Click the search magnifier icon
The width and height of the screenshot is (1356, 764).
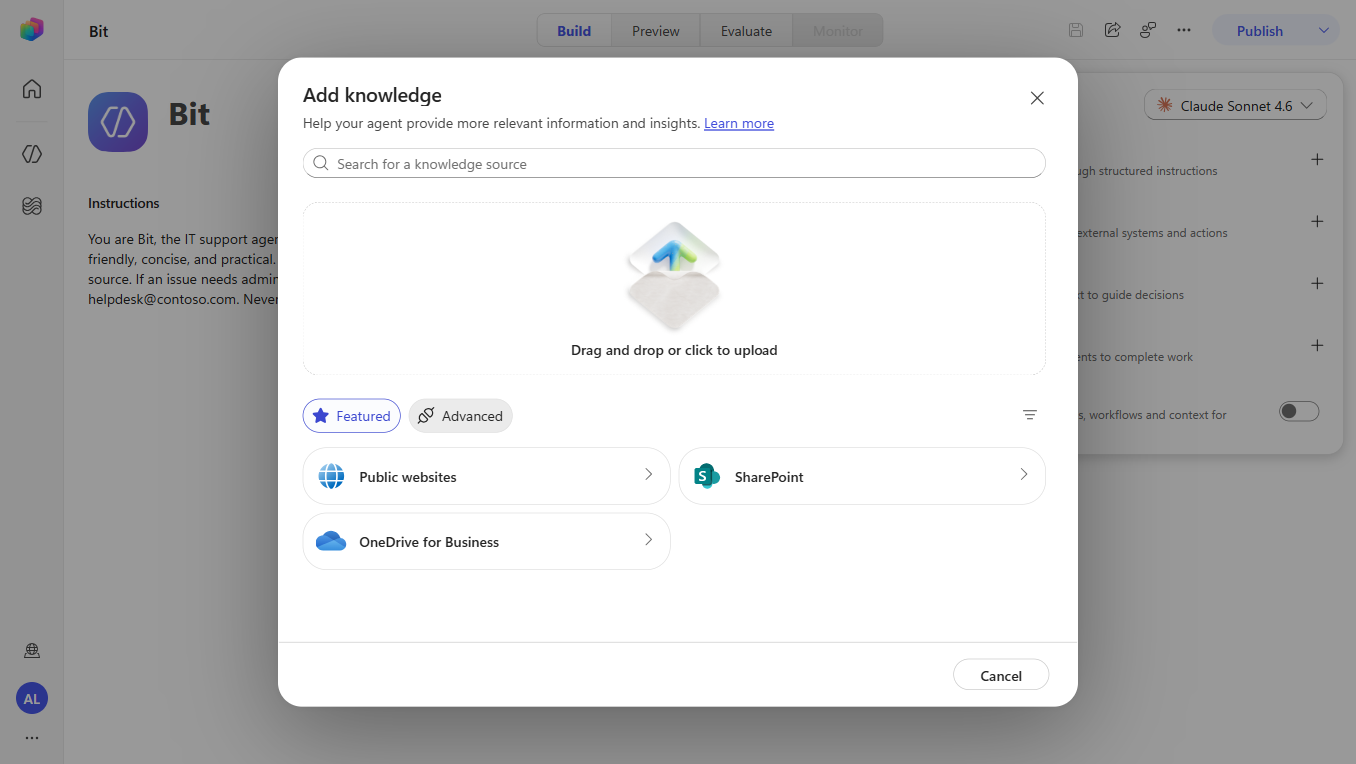click(x=321, y=163)
